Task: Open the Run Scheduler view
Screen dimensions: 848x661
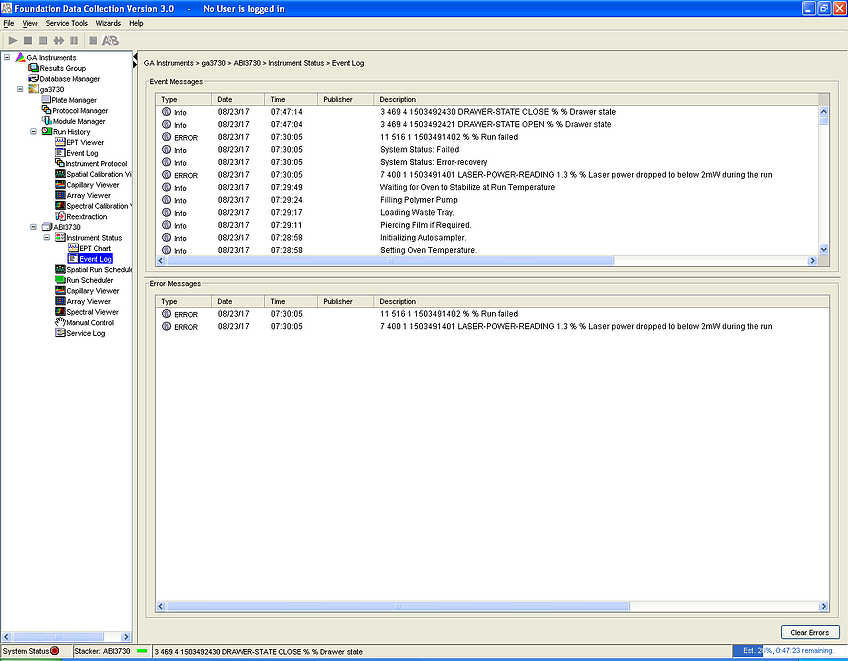Action: [x=89, y=280]
